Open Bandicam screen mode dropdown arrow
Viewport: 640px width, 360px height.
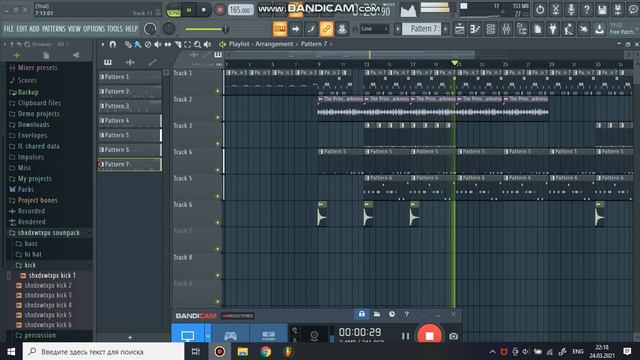click(x=208, y=336)
